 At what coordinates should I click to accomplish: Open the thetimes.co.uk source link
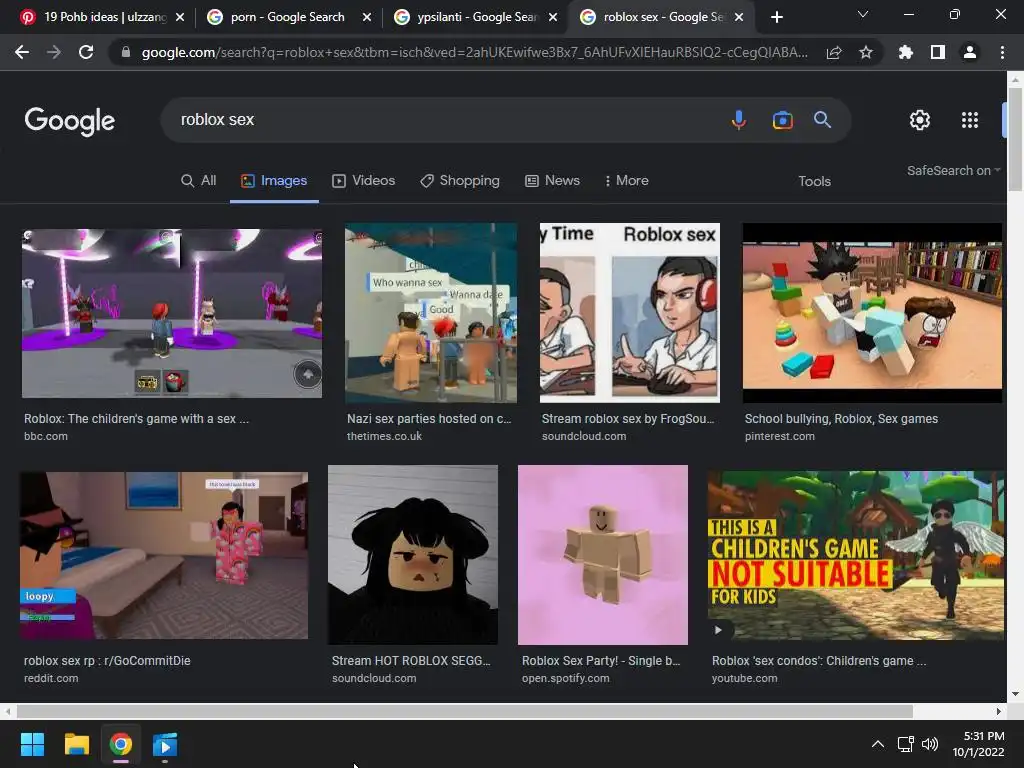click(x=384, y=436)
